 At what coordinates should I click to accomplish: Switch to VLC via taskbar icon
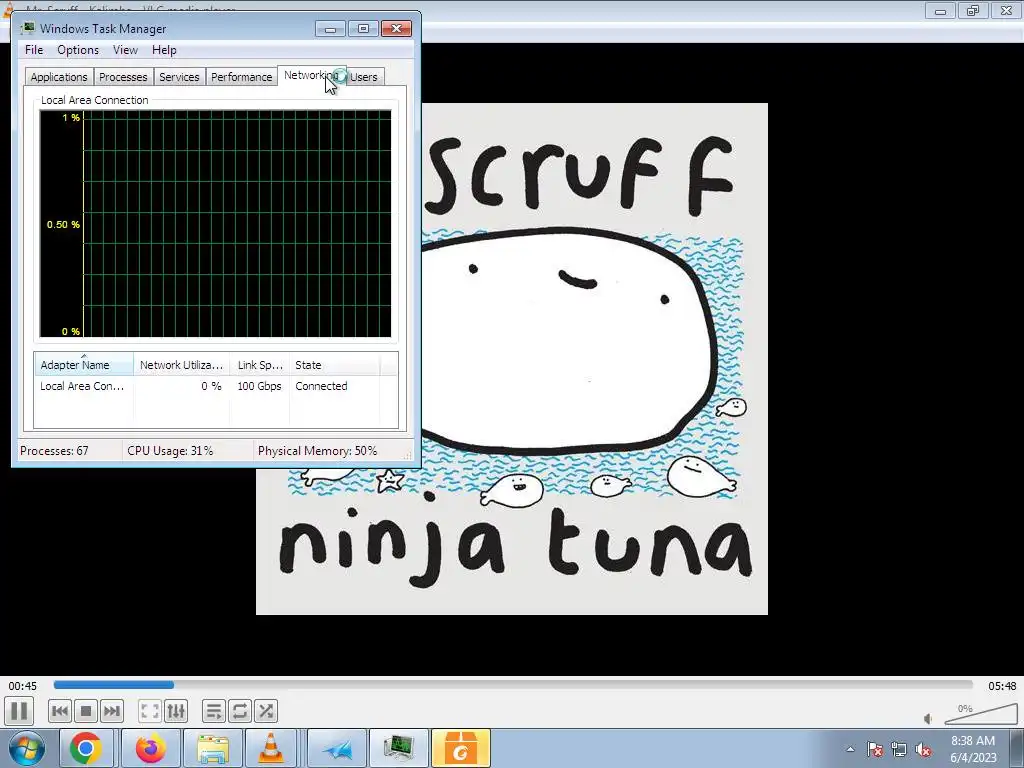[x=271, y=748]
